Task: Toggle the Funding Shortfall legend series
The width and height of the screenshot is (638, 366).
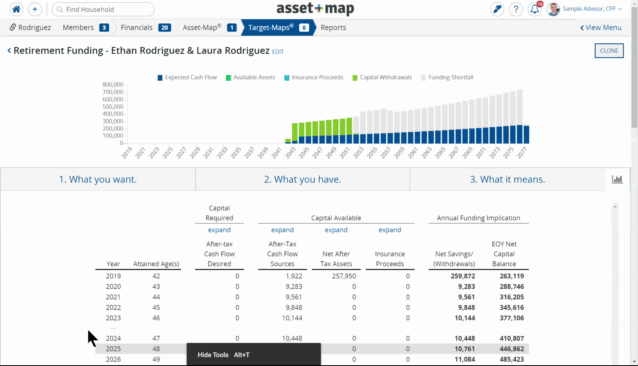Action: click(447, 77)
